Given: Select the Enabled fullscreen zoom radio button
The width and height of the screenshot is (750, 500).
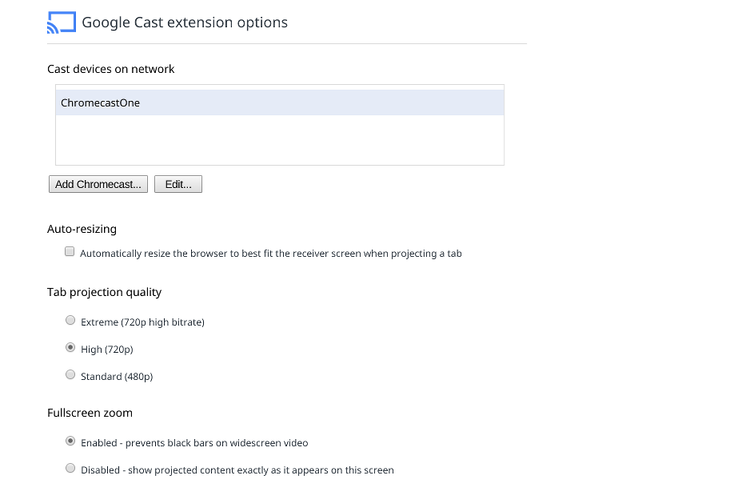Looking at the screenshot, I should (70, 441).
